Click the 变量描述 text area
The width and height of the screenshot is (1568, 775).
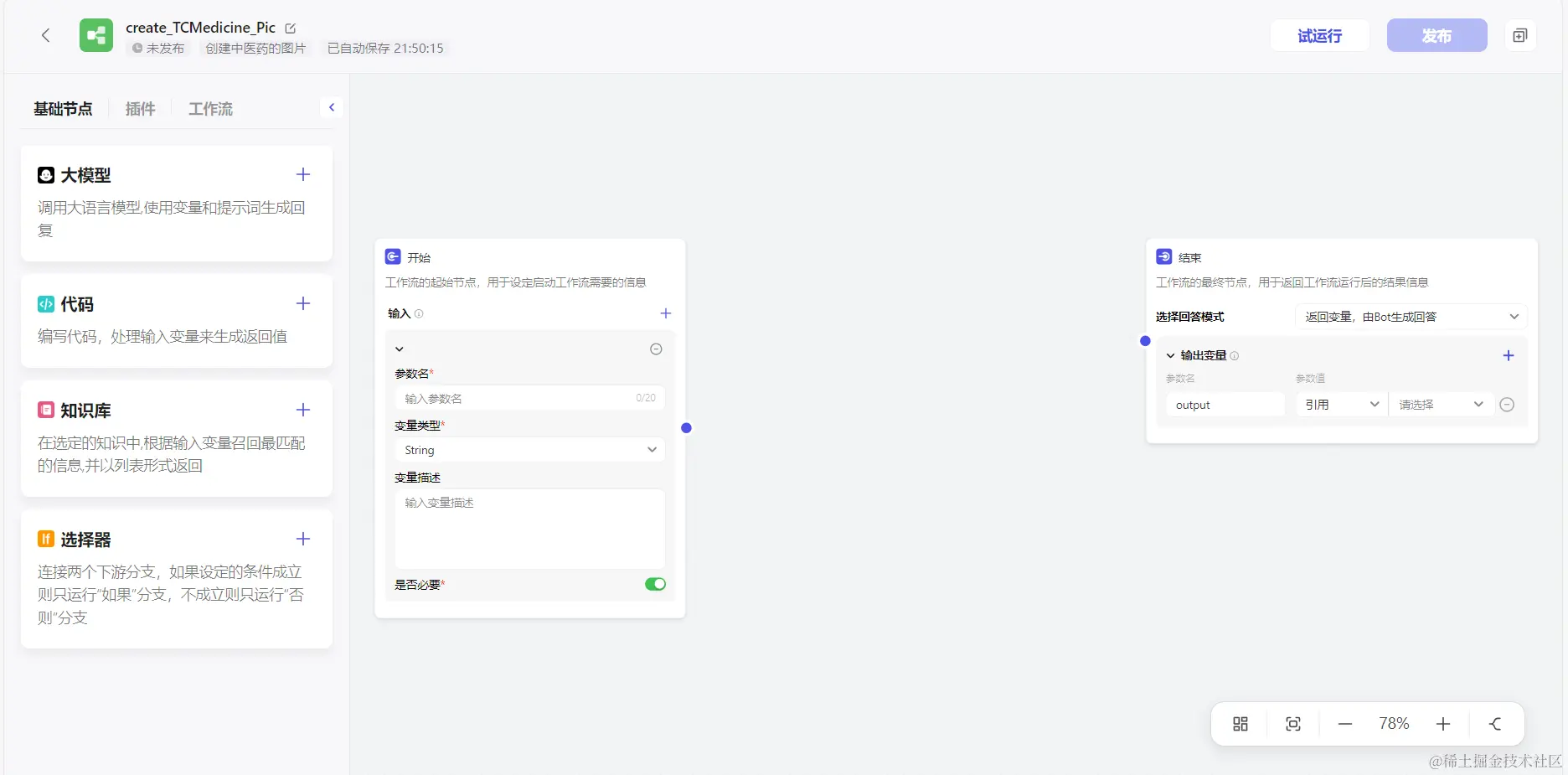[x=529, y=529]
